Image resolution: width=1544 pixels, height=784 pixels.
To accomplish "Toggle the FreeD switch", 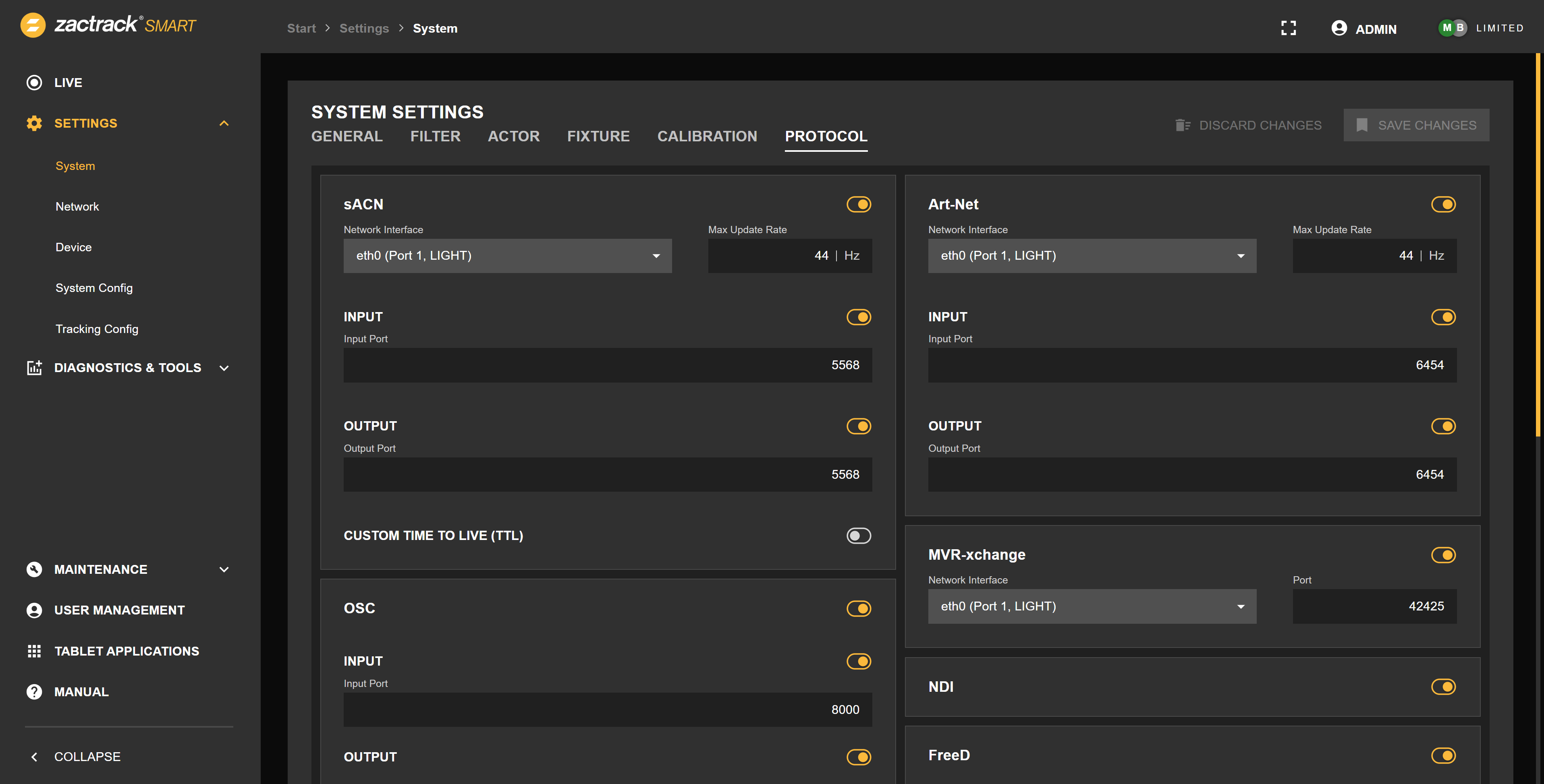I will click(x=1443, y=756).
